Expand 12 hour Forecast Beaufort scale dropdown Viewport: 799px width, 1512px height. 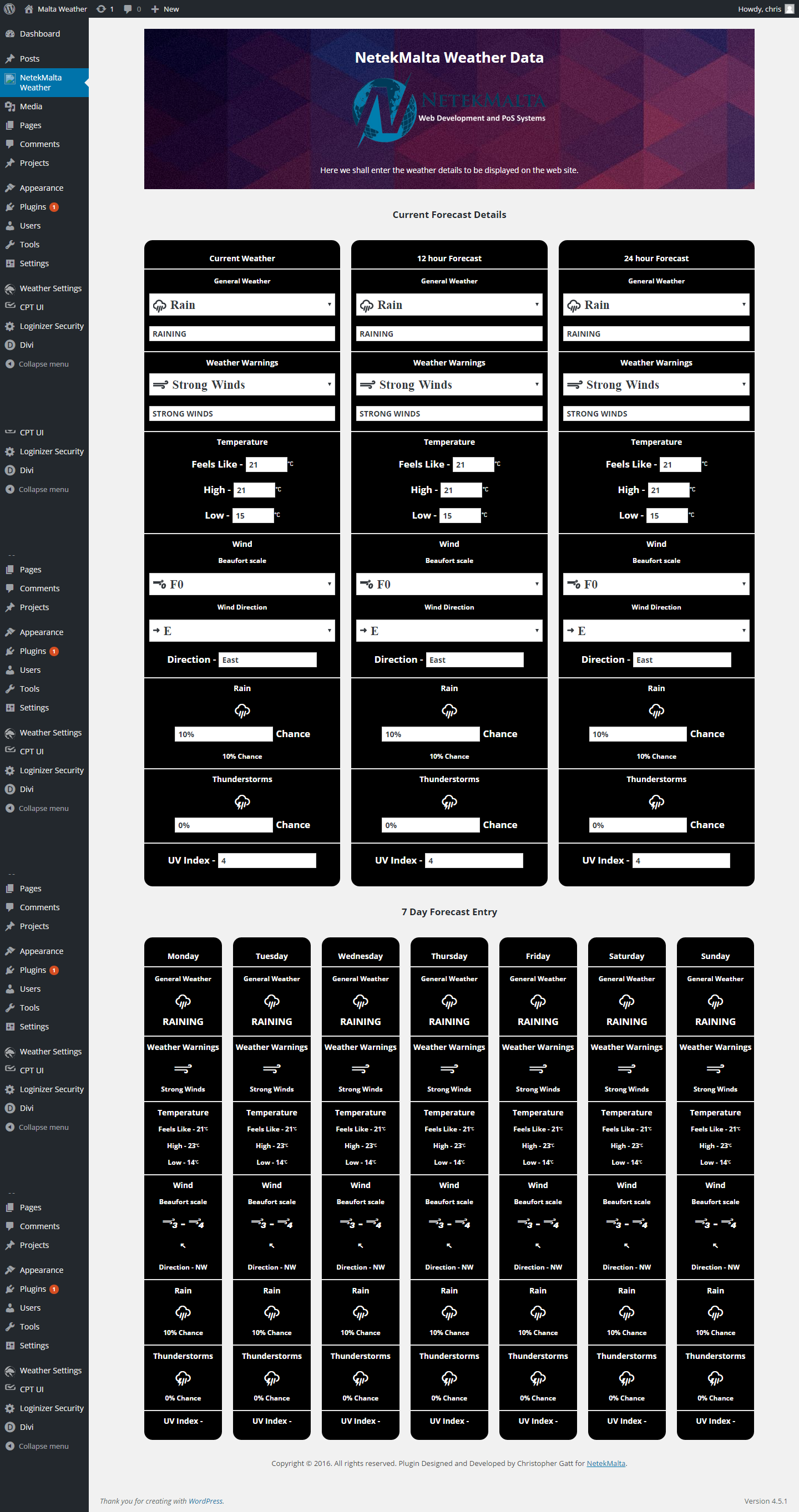pos(449,584)
